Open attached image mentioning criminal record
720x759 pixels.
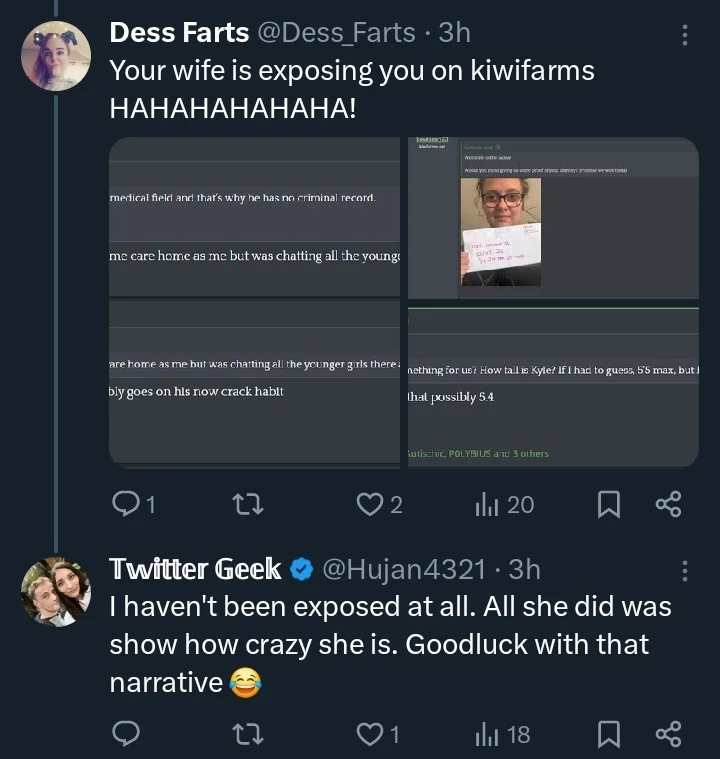(x=255, y=216)
